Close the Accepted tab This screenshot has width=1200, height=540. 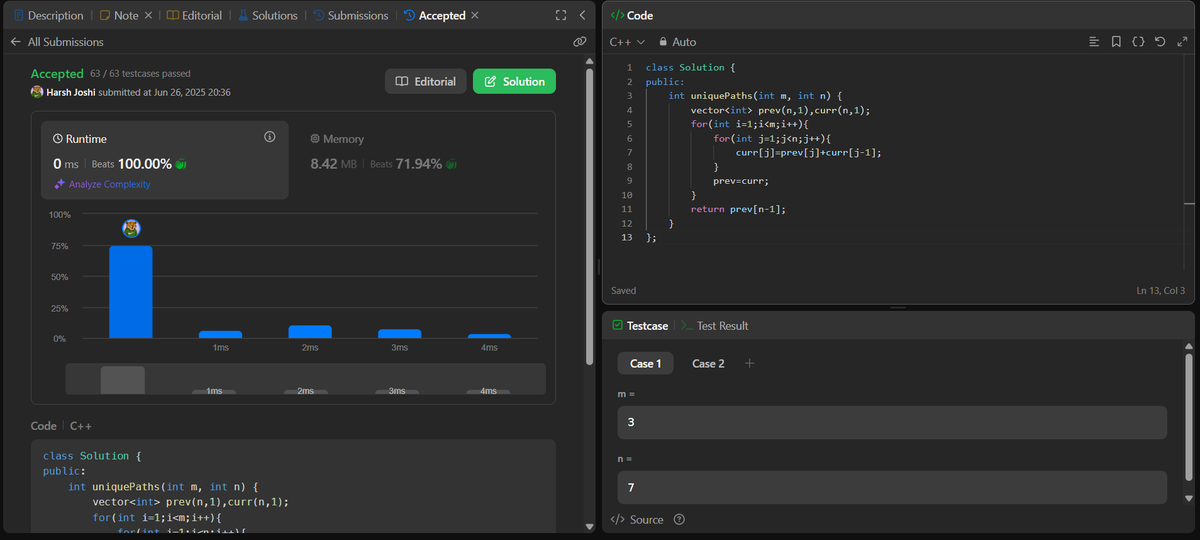475,16
